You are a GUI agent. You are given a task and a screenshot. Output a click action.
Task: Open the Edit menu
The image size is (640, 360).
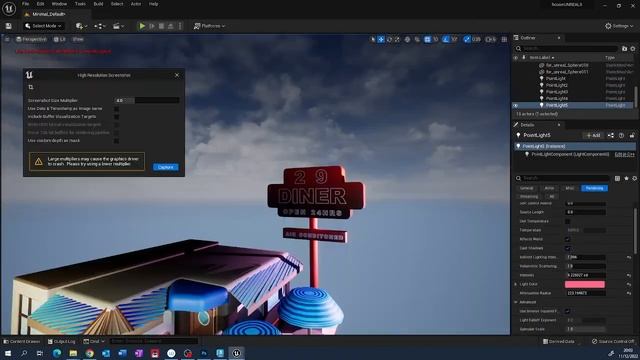[40, 4]
